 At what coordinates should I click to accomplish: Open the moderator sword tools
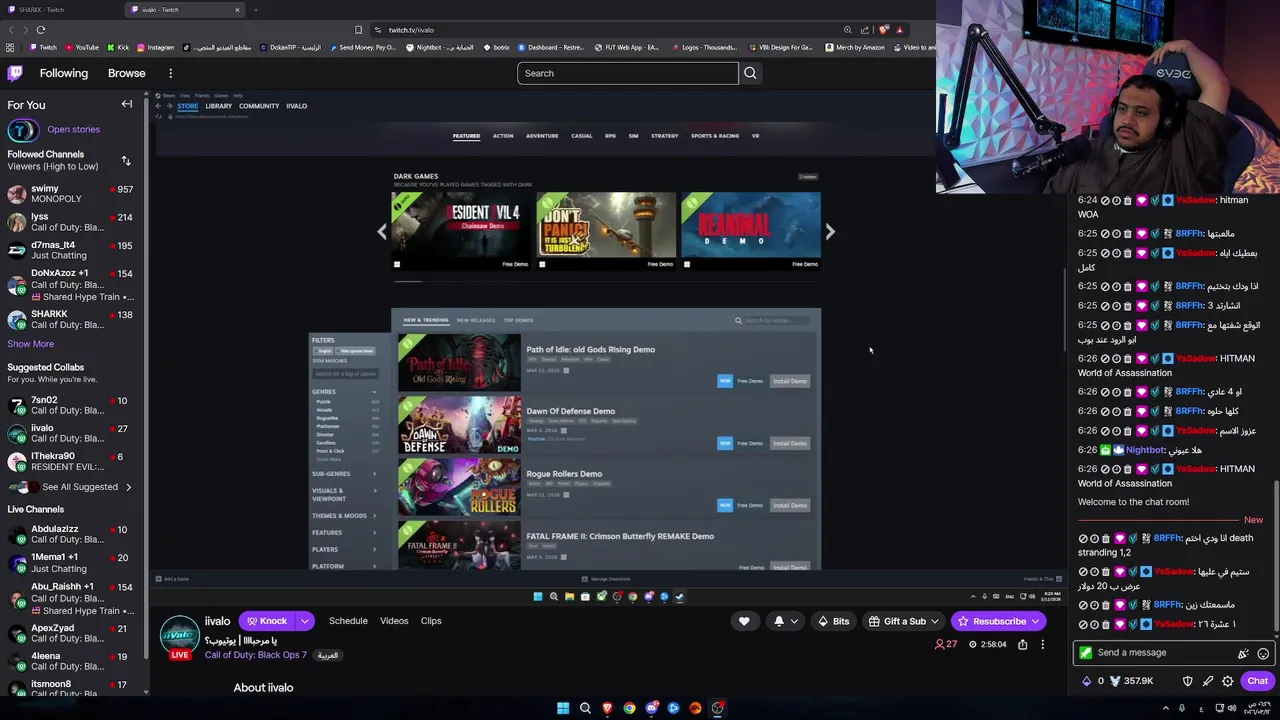[x=1207, y=681]
